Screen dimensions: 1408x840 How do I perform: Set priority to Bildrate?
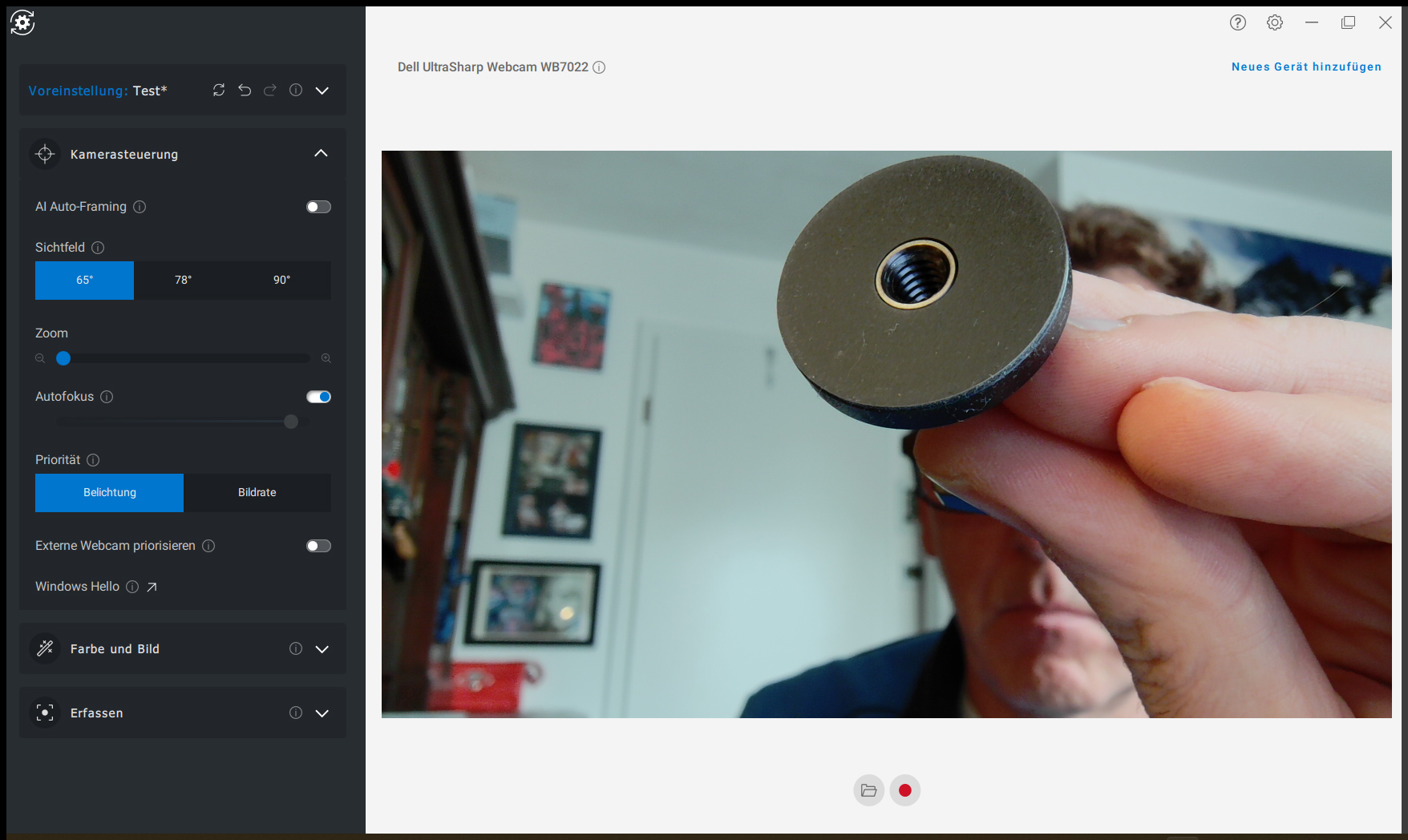coord(257,492)
